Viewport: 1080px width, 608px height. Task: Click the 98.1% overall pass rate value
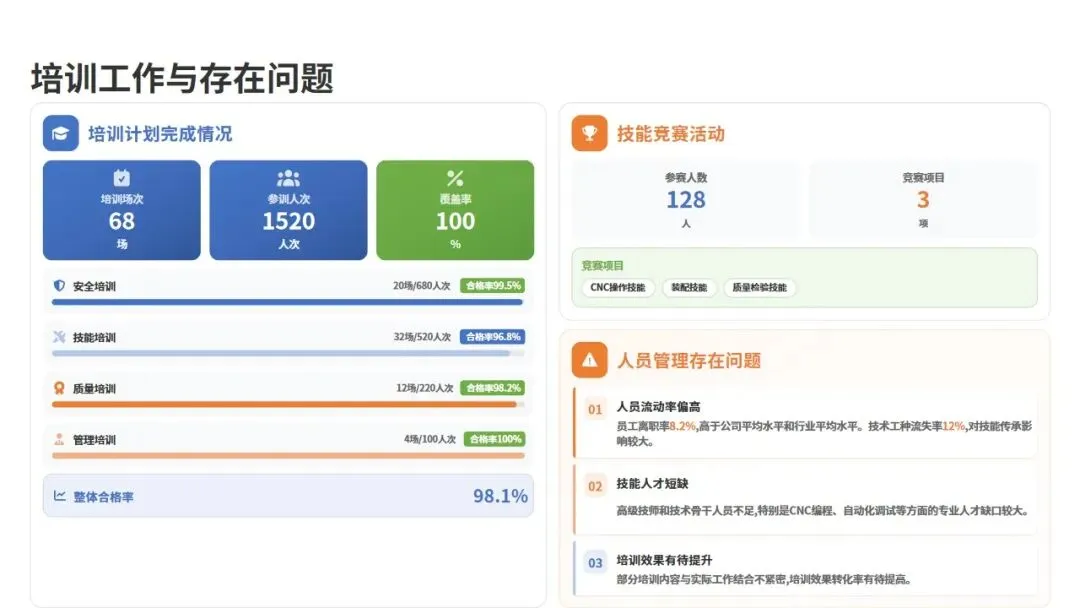click(500, 496)
